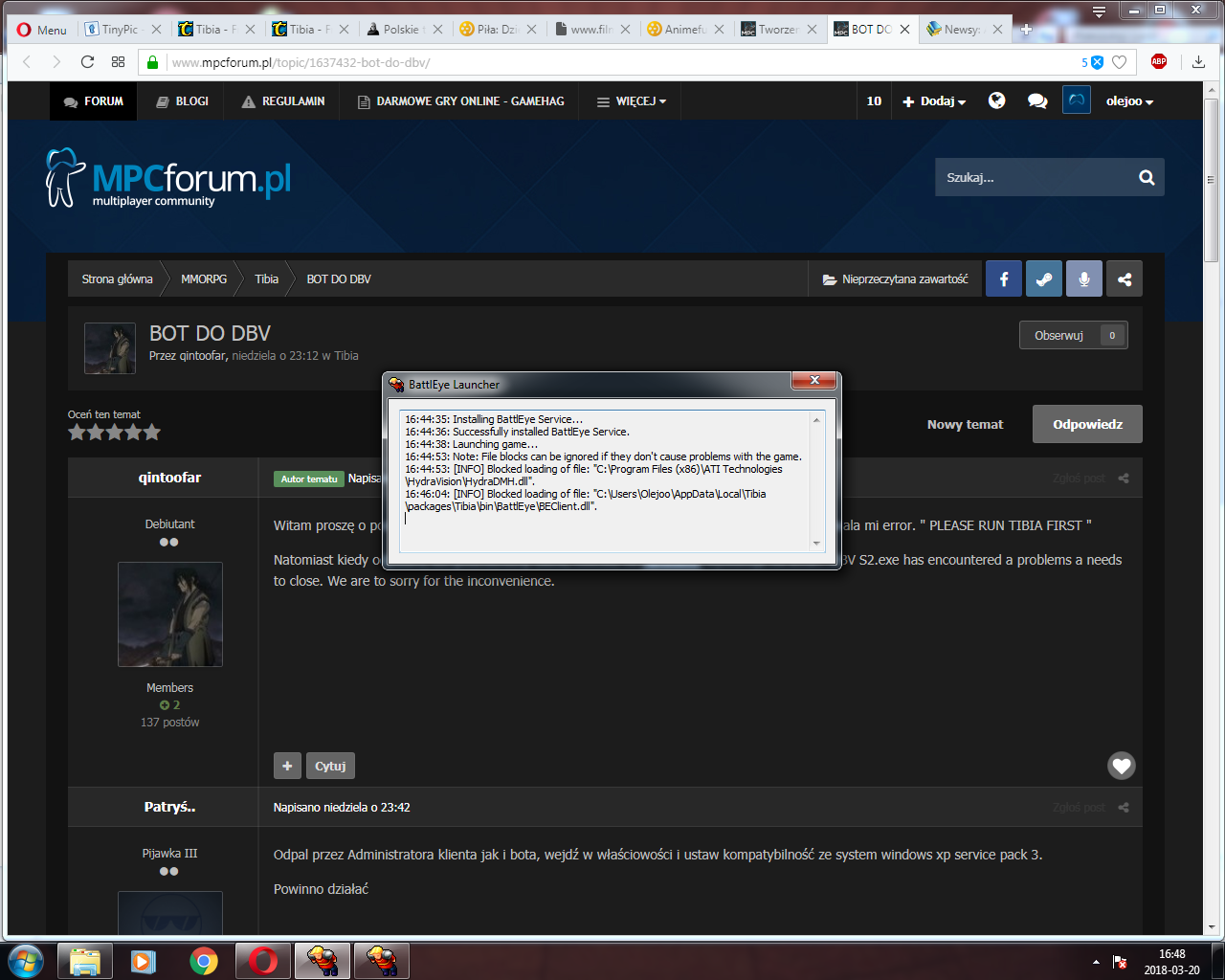Switch to the Animefu browser tab

[683, 30]
